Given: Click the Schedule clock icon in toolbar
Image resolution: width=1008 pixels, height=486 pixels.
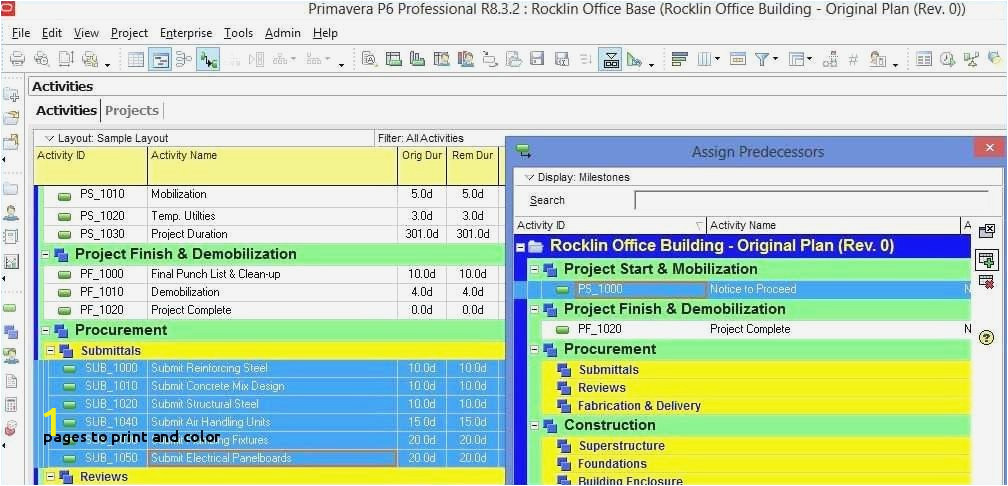Looking at the screenshot, I should [948, 60].
